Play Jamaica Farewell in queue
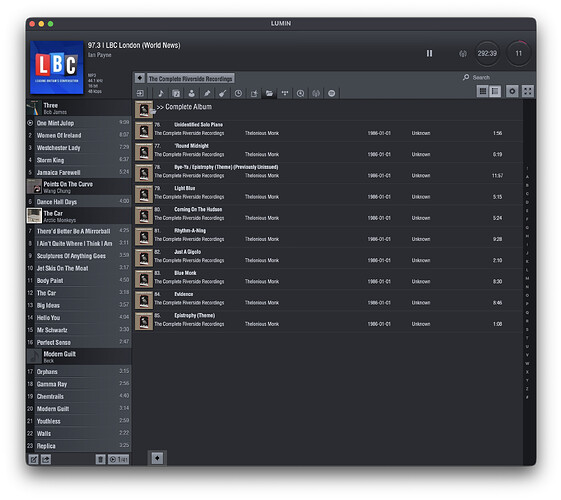Image resolution: width=561 pixels, height=500 pixels. [x=79, y=172]
